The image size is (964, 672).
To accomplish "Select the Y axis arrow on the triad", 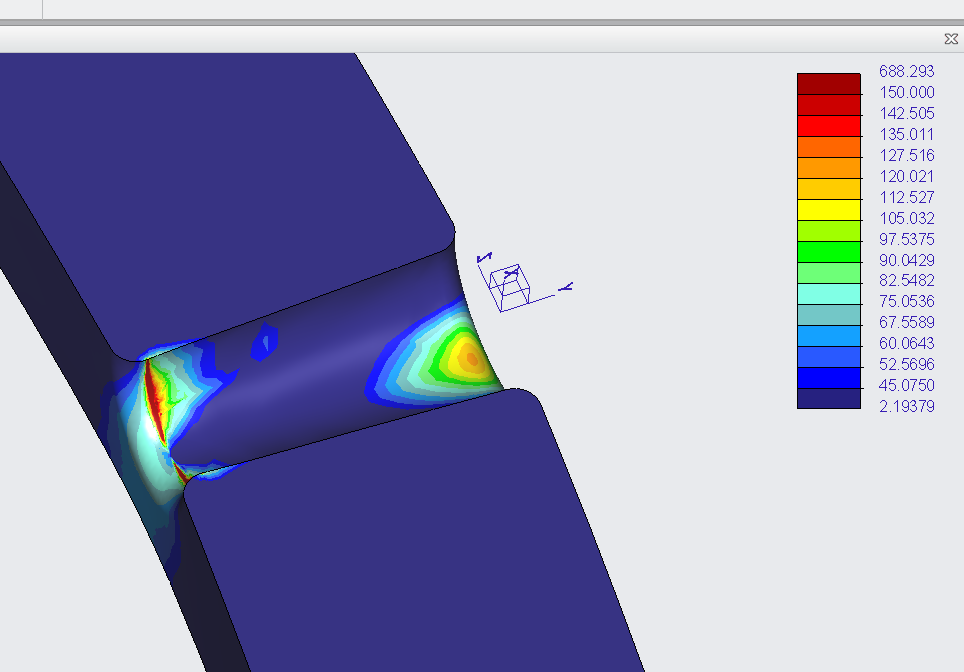I will 566,288.
